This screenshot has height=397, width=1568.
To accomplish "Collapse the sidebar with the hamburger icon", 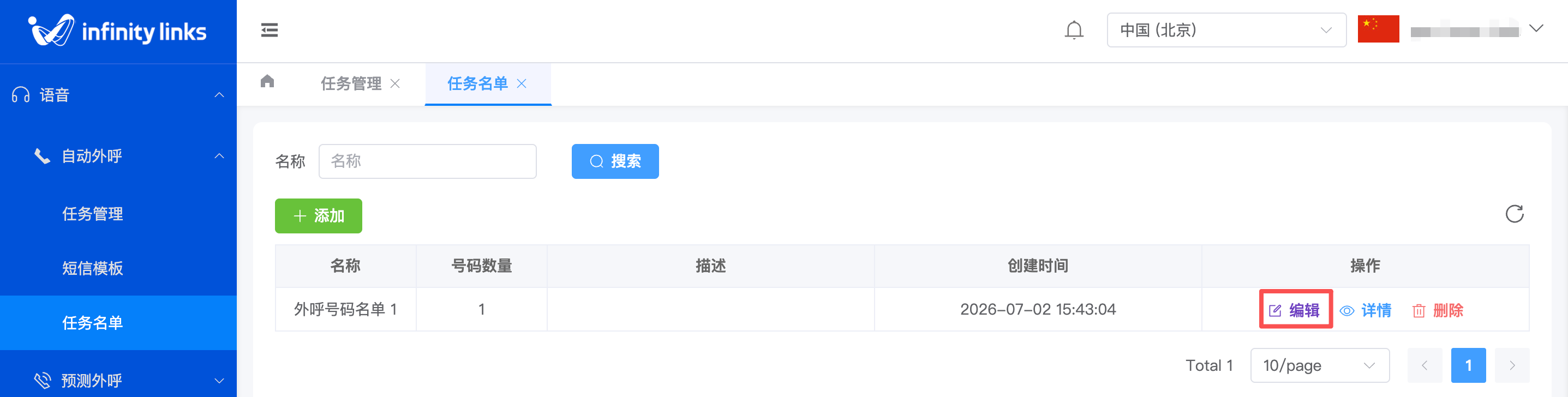I will [269, 30].
